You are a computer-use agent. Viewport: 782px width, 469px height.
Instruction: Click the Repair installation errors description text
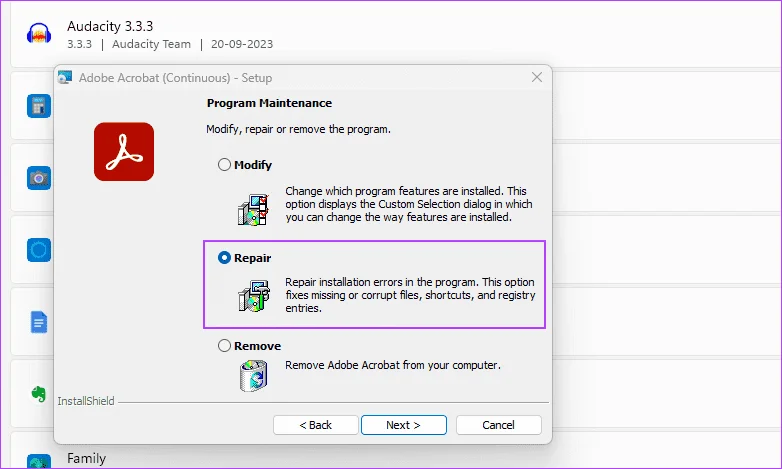coord(410,295)
